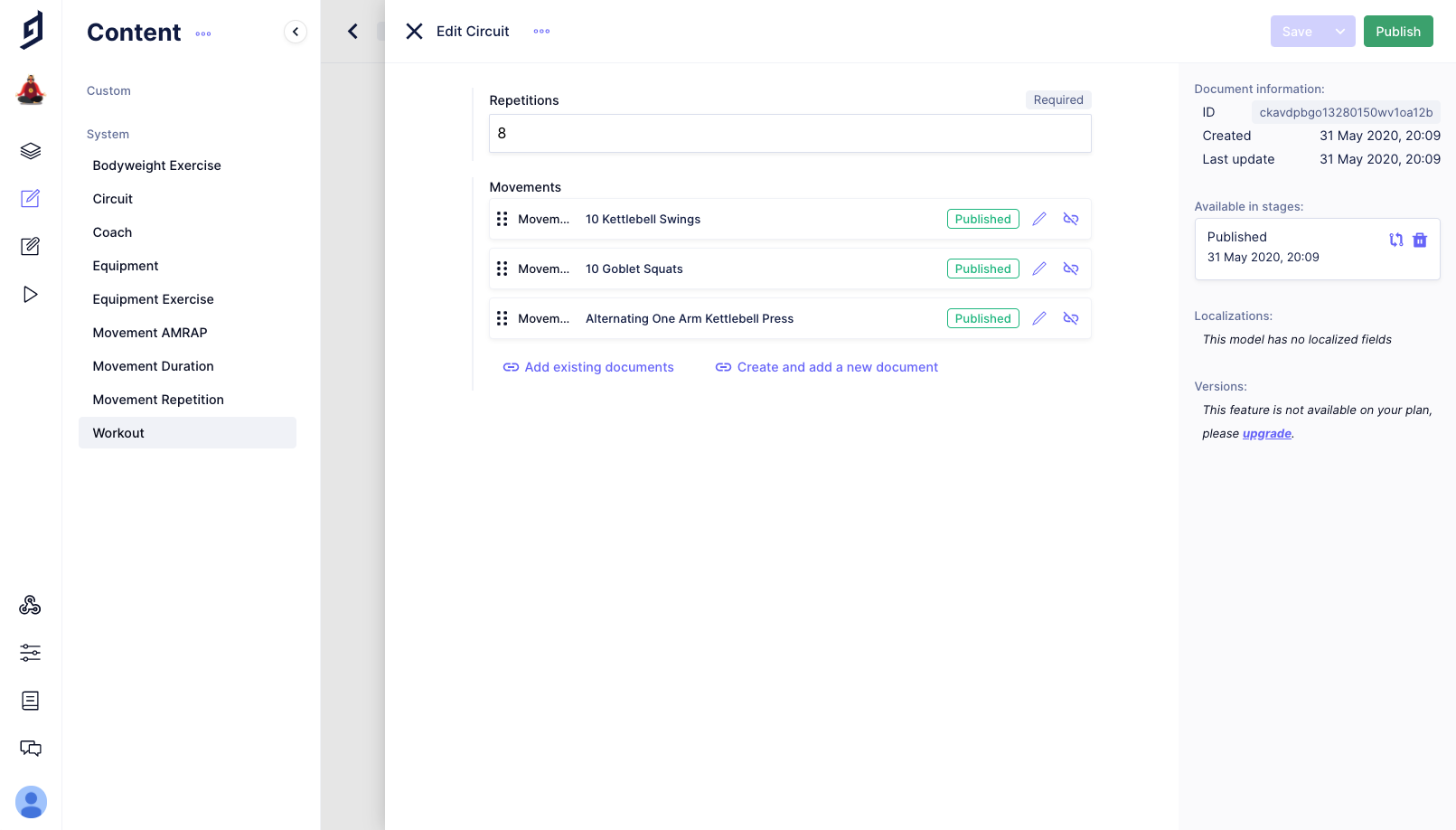
Task: Open the Webhooks icon in sidebar
Action: point(31,605)
